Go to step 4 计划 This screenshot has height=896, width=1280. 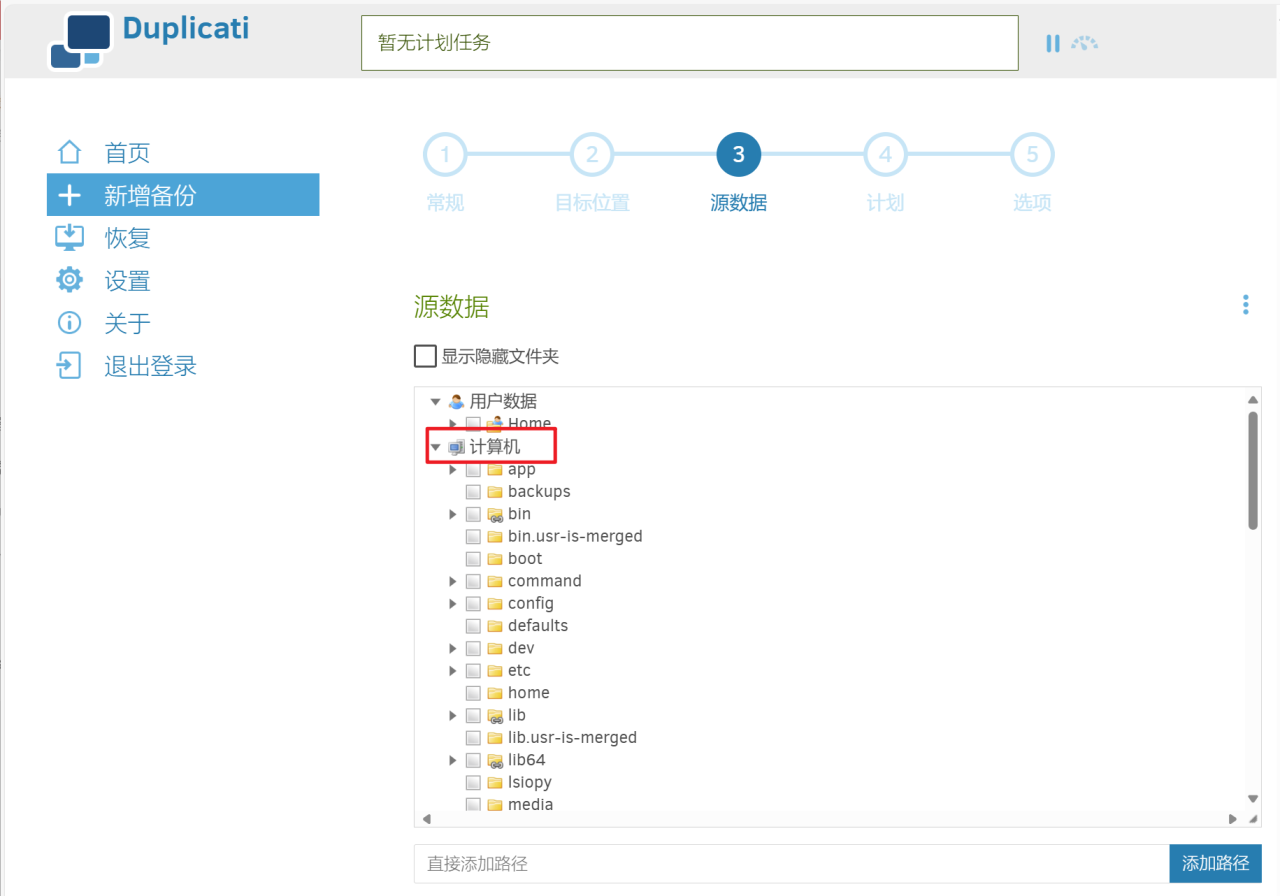[x=885, y=155]
